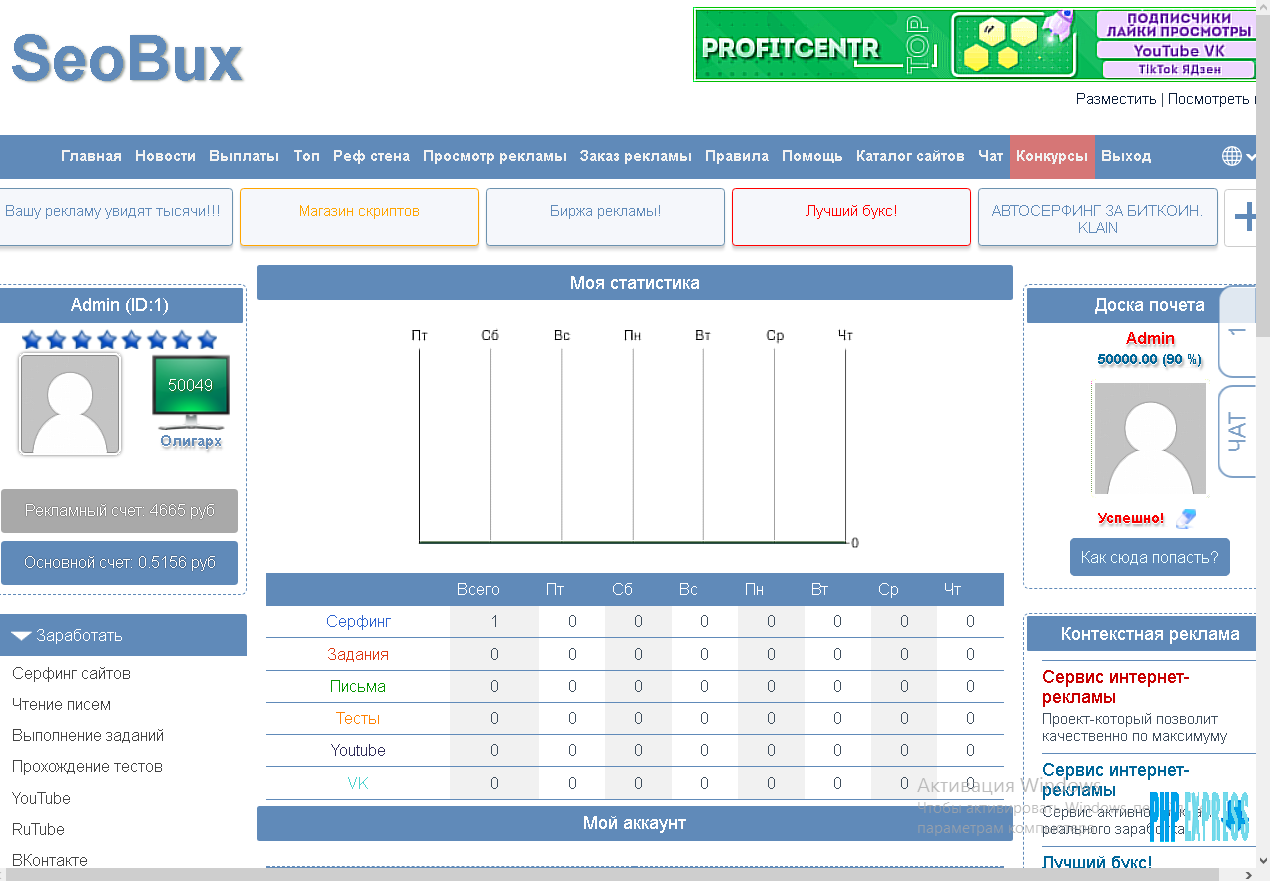Click the red "Сервис интернет-рекламы" context ad
The height and width of the screenshot is (881, 1270).
[x=1116, y=687]
